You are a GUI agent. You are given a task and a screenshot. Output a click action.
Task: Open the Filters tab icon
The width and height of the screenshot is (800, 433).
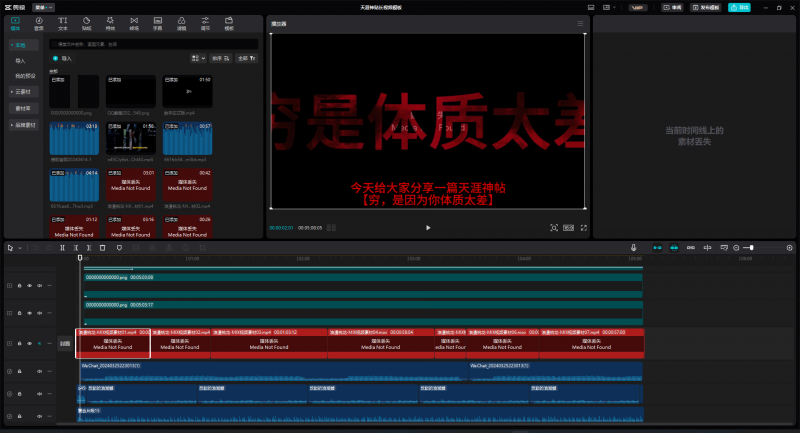point(181,23)
